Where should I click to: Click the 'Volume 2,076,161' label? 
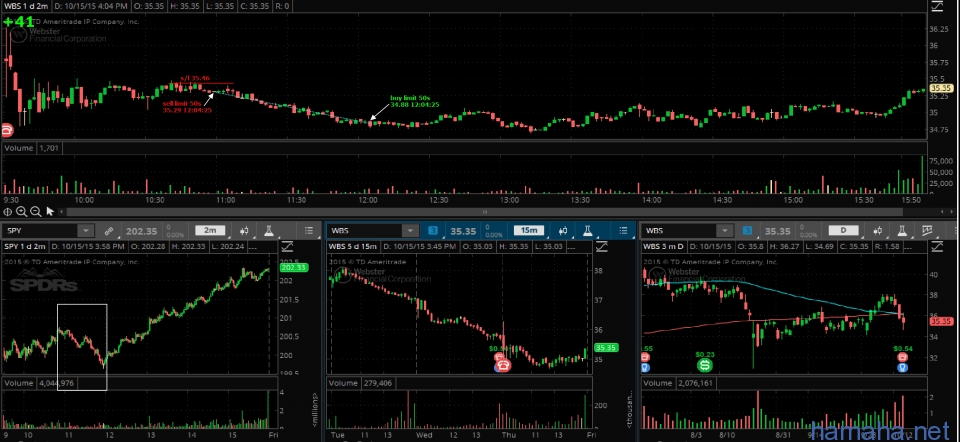point(680,383)
